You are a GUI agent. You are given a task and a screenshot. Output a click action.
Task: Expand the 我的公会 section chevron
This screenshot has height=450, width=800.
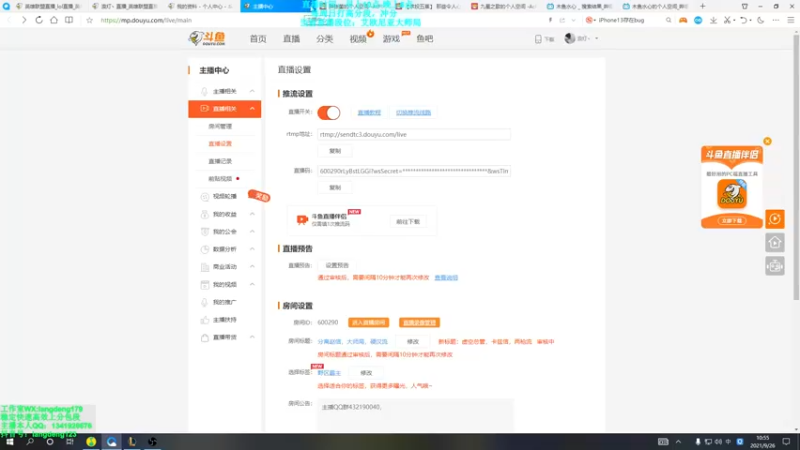[x=252, y=232]
